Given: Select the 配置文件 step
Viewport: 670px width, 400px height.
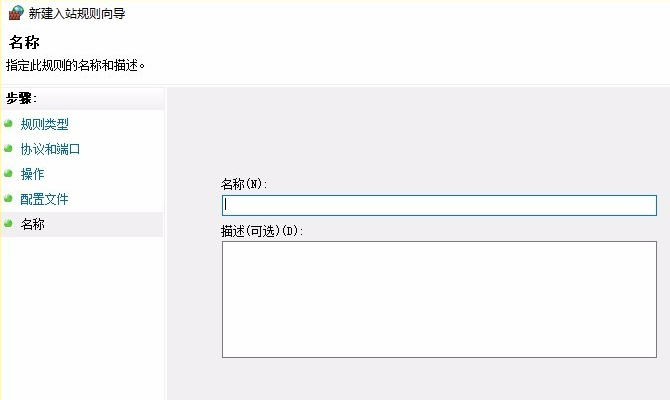Looking at the screenshot, I should (45, 199).
